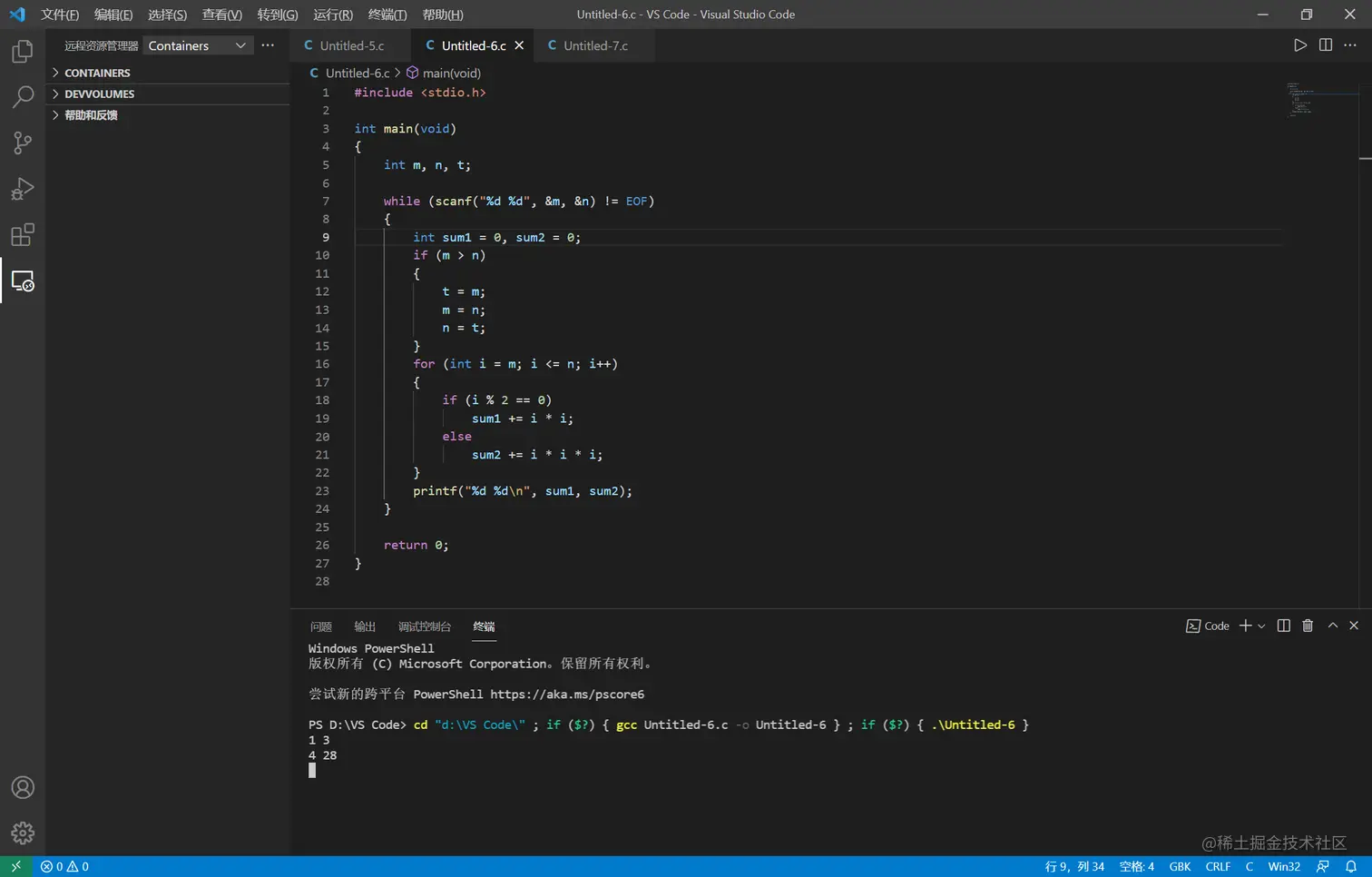Change file encoding via GBK status item
1372x877 pixels.
1181,866
